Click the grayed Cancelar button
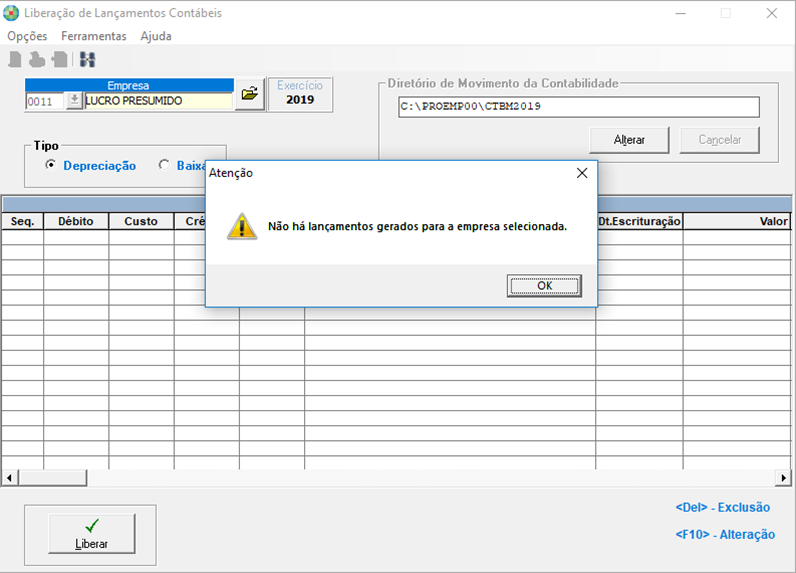Image resolution: width=796 pixels, height=573 pixels. pyautogui.click(x=719, y=140)
